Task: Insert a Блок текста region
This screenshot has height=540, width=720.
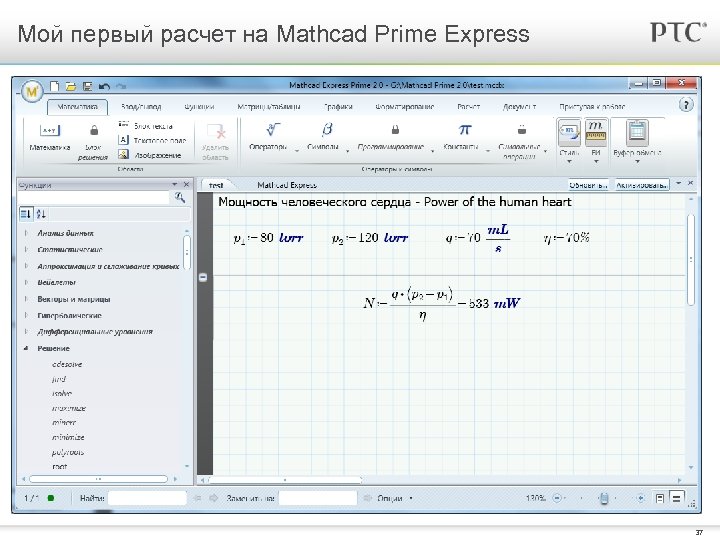Action: pyautogui.click(x=145, y=125)
